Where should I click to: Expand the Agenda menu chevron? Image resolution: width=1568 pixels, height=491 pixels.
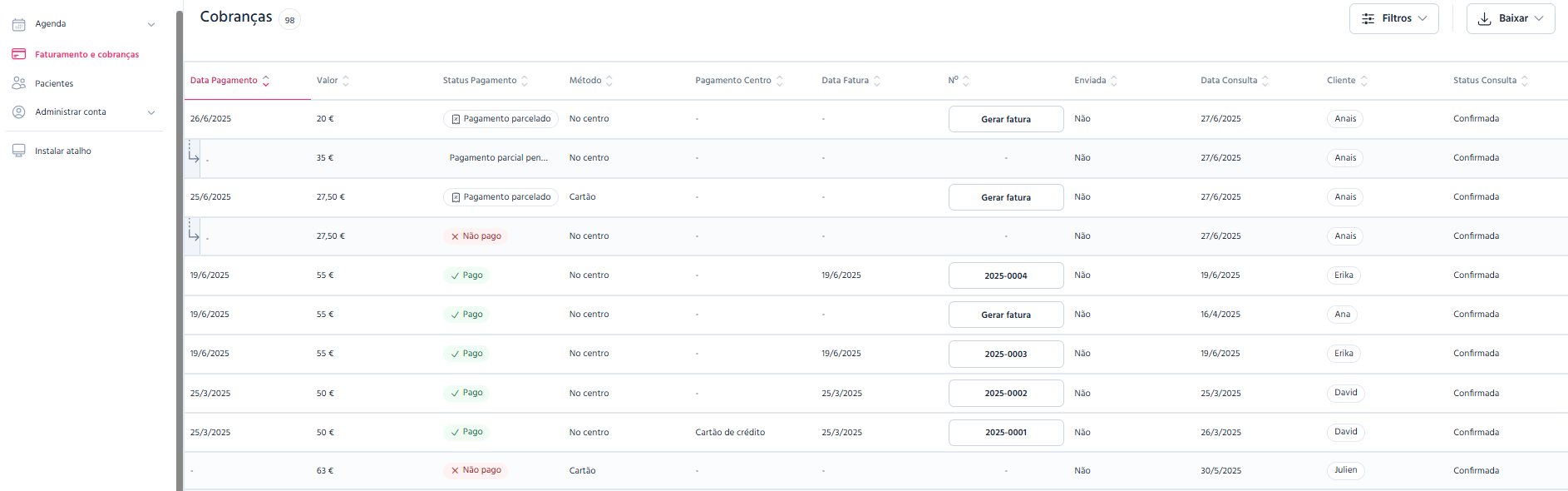click(x=151, y=24)
